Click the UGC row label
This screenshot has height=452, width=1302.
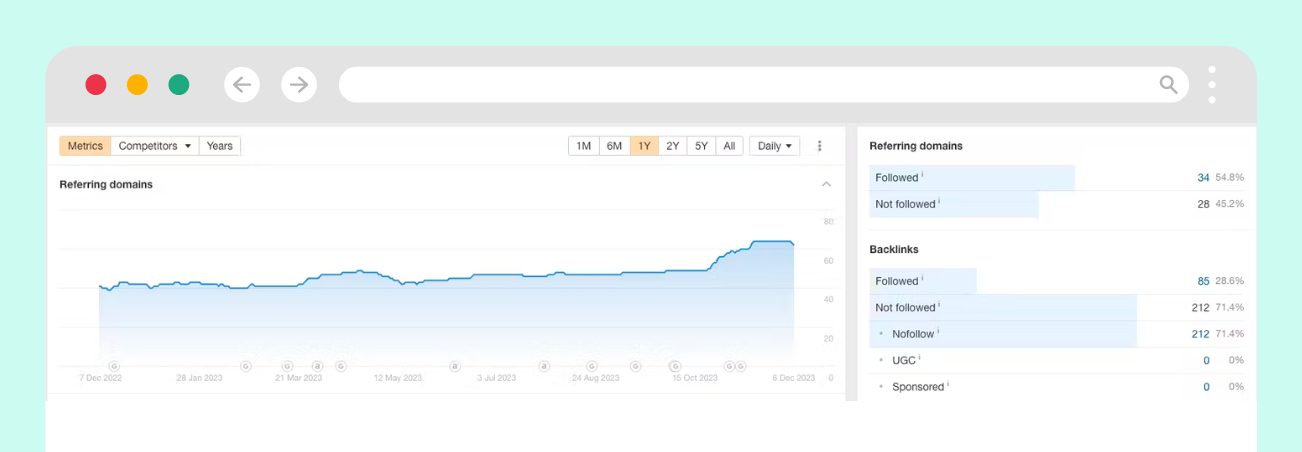point(903,360)
